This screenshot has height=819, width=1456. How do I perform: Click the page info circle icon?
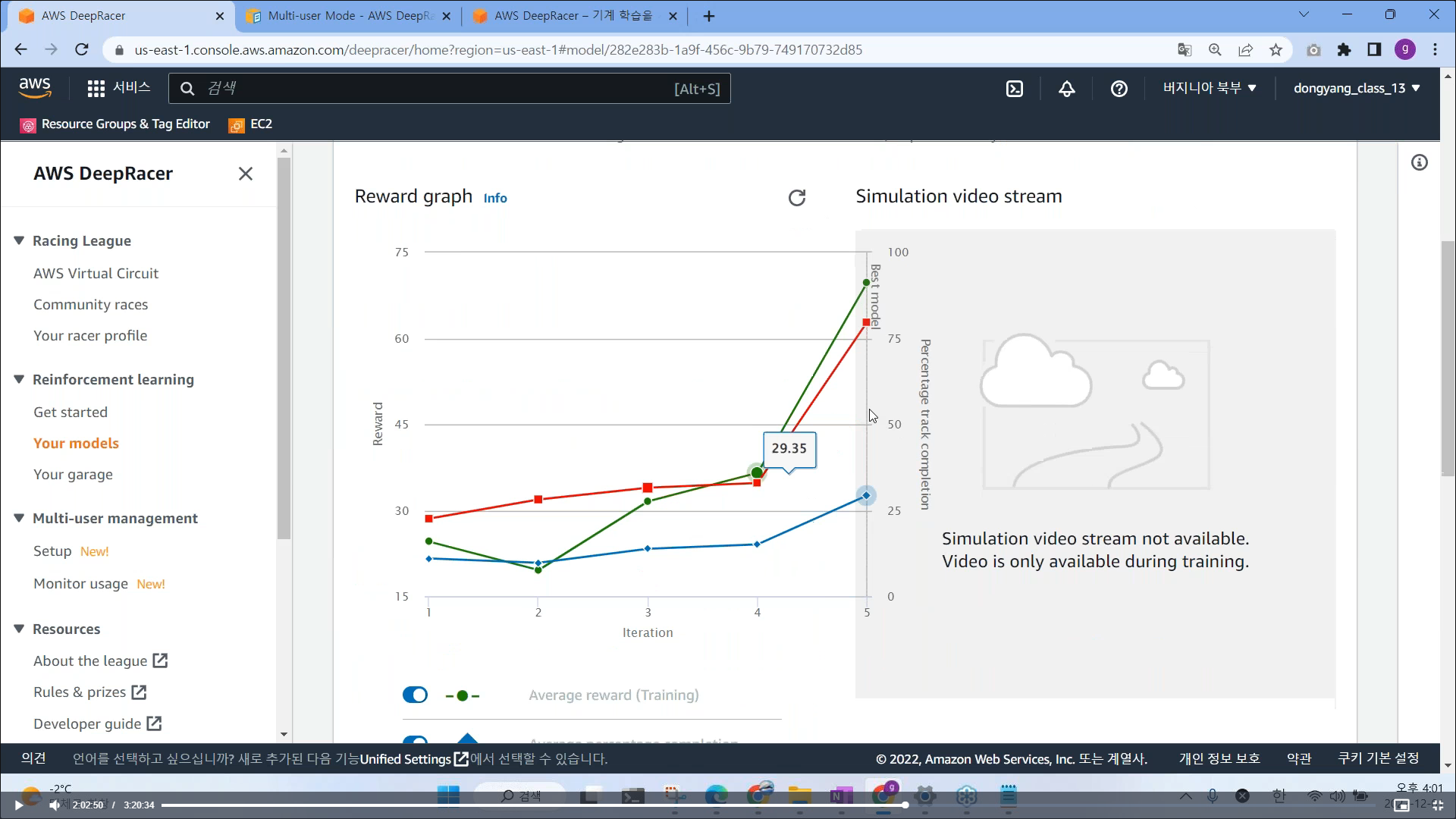pos(1419,162)
